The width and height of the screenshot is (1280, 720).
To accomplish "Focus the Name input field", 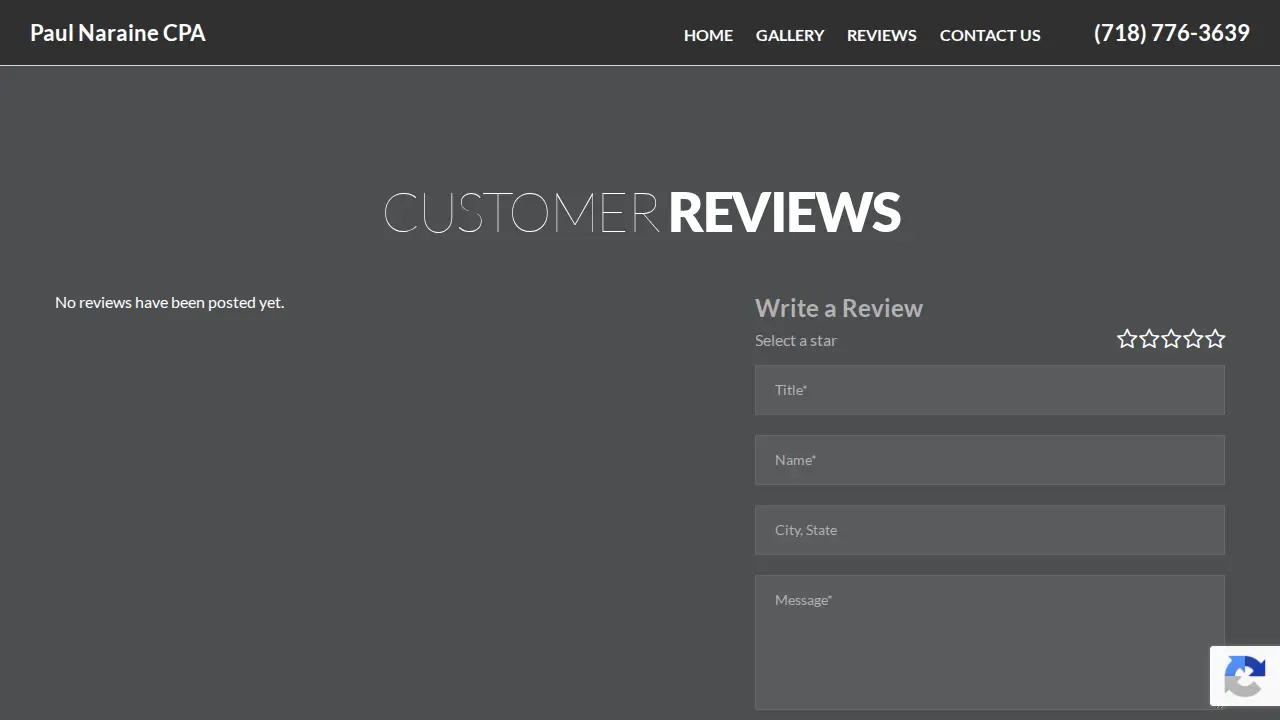I will click(x=990, y=460).
